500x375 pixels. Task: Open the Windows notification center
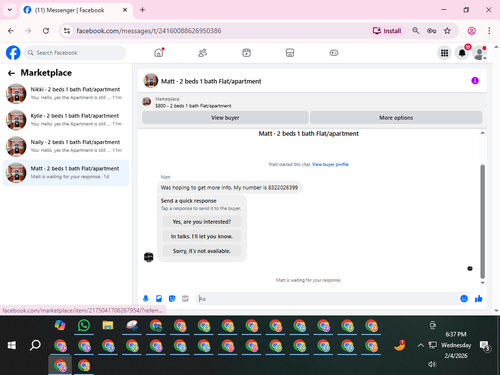484,346
